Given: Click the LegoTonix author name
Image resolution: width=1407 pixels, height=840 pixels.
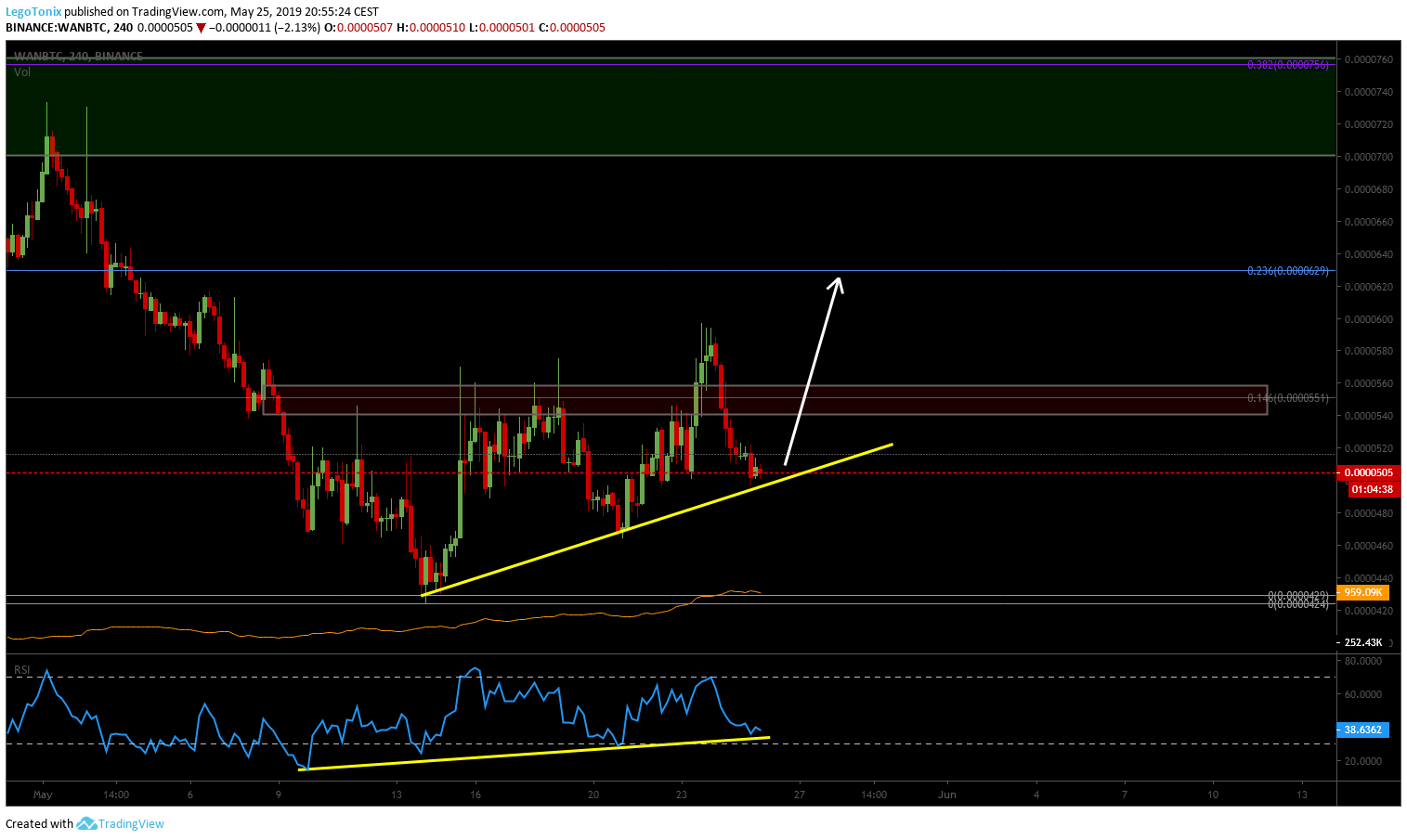Looking at the screenshot, I should 33,12.
